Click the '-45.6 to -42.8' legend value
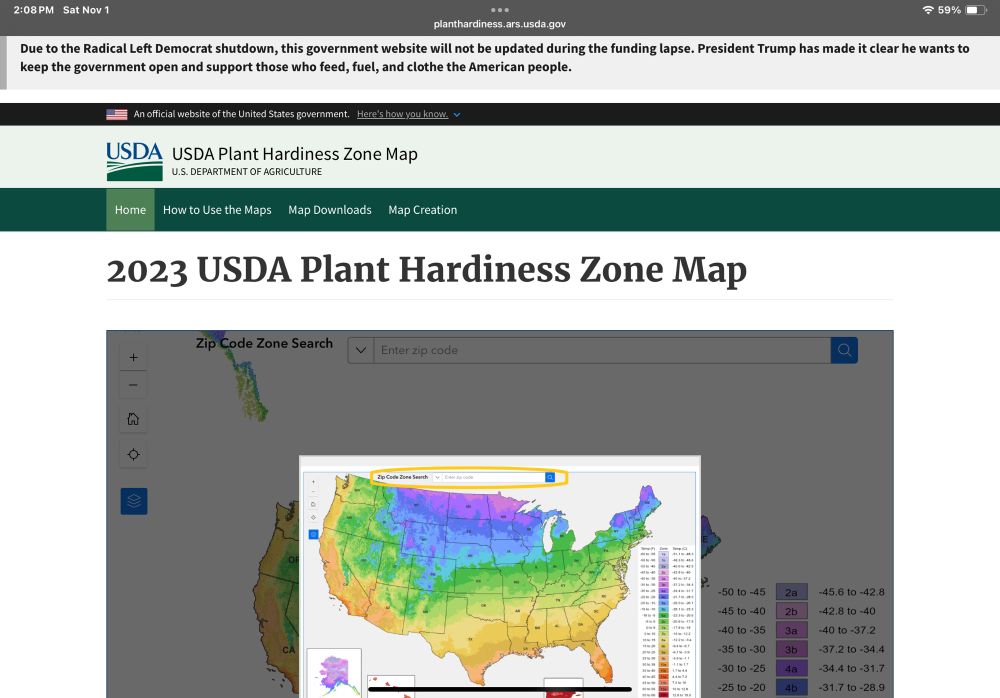Screen dimensions: 1000x698 [851, 592]
